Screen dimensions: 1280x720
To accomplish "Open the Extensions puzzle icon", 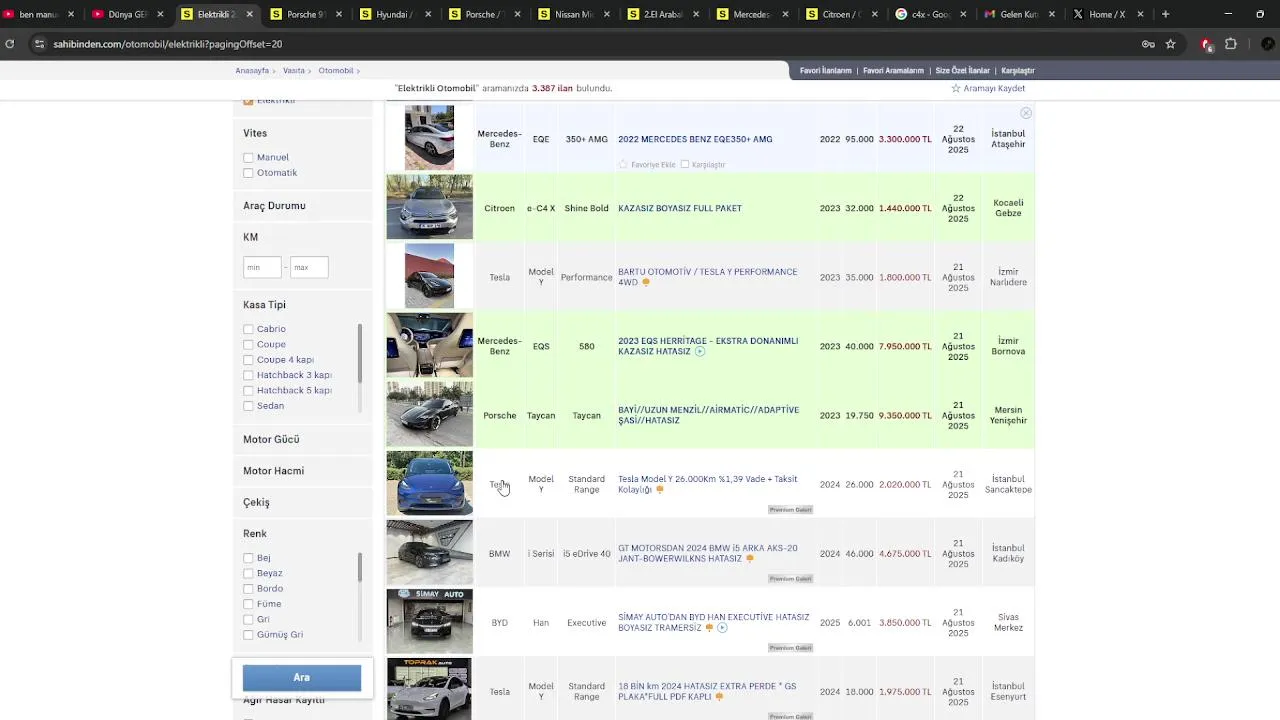I will pyautogui.click(x=1231, y=44).
